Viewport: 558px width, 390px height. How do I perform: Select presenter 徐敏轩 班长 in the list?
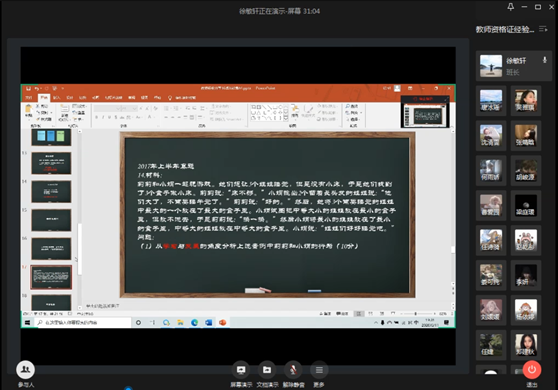[x=514, y=65]
